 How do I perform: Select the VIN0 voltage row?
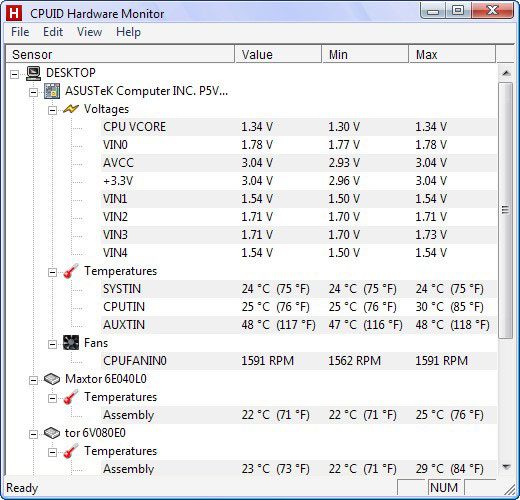pos(299,145)
